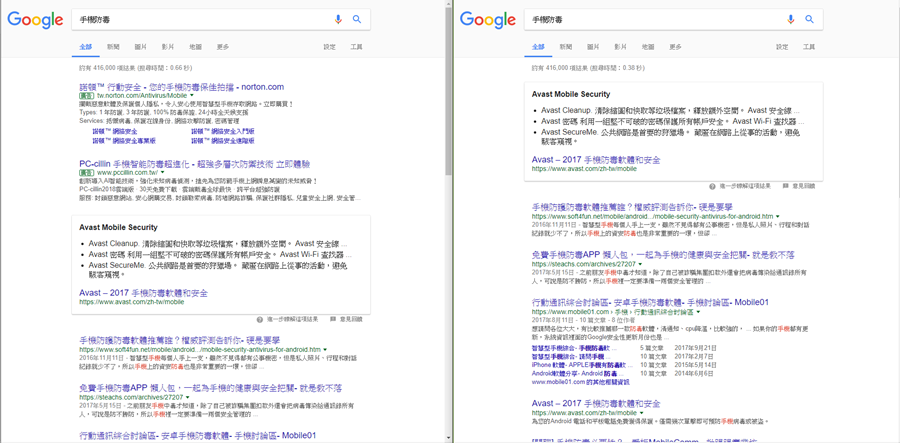Click the search text field in right window
The image size is (900, 443).
click(x=650, y=19)
